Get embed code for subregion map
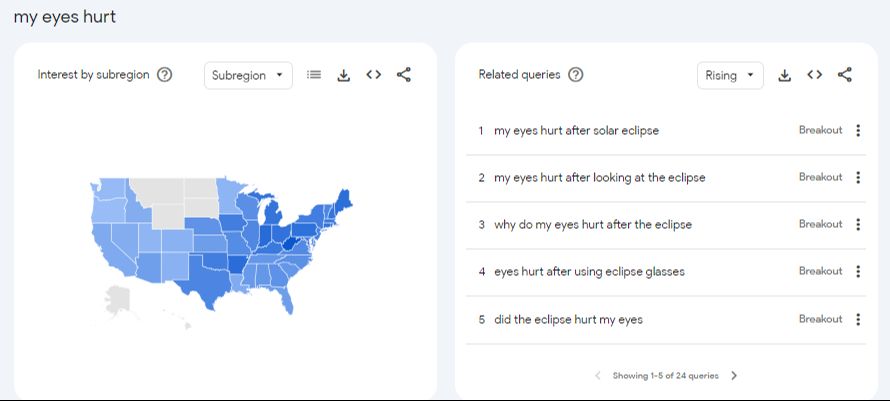 click(x=374, y=75)
